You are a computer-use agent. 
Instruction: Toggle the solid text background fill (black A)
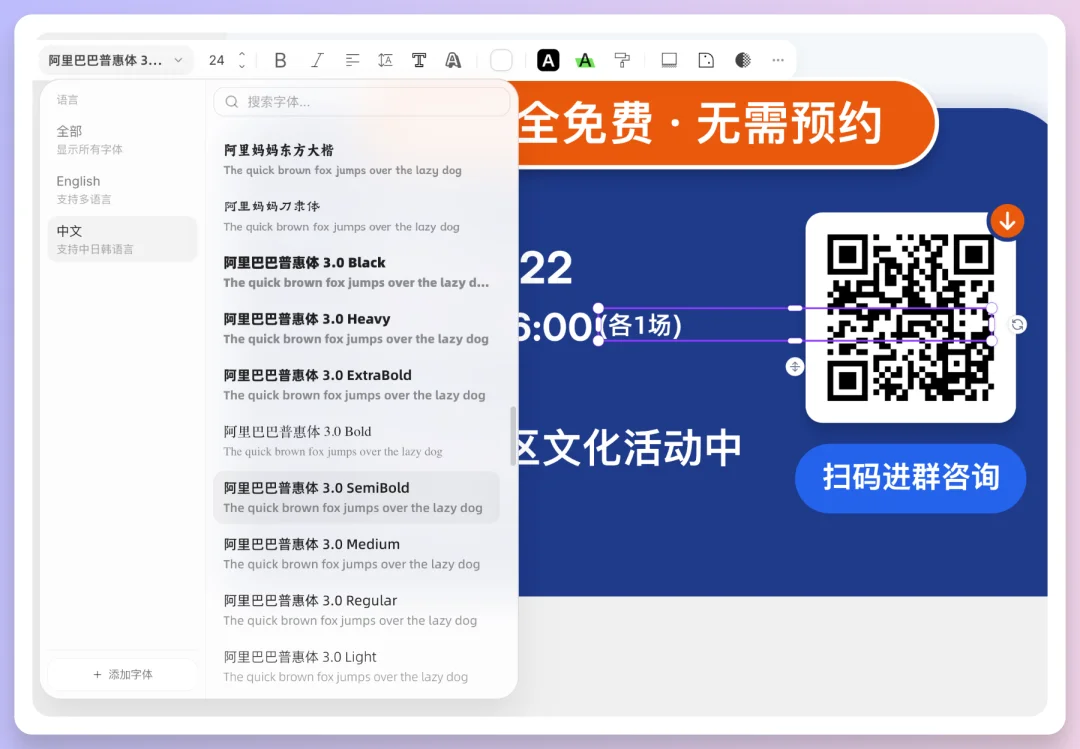(548, 60)
